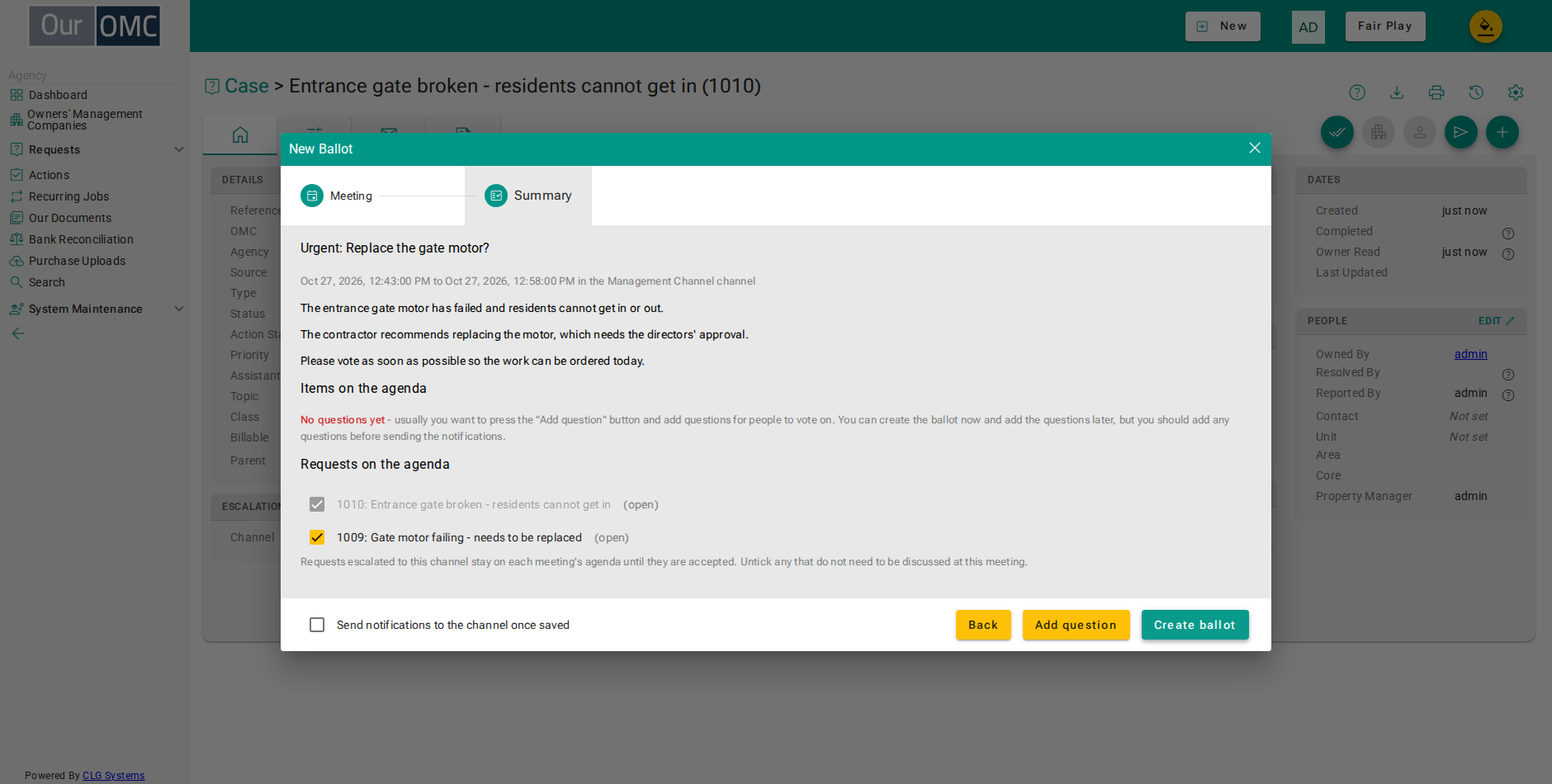Close the New Ballot dialog
This screenshot has width=1552, height=784.
(x=1255, y=148)
